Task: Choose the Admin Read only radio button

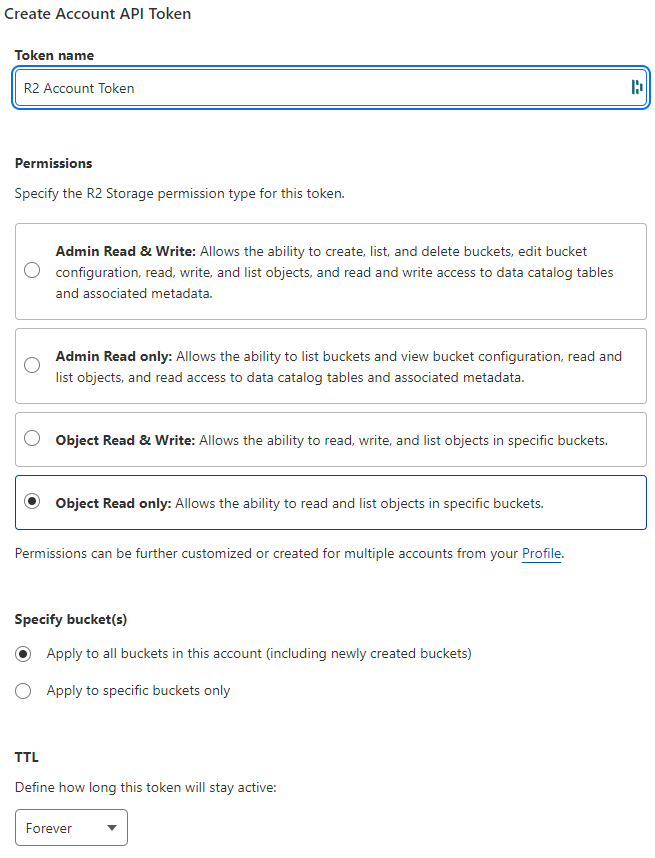Action: [x=32, y=365]
